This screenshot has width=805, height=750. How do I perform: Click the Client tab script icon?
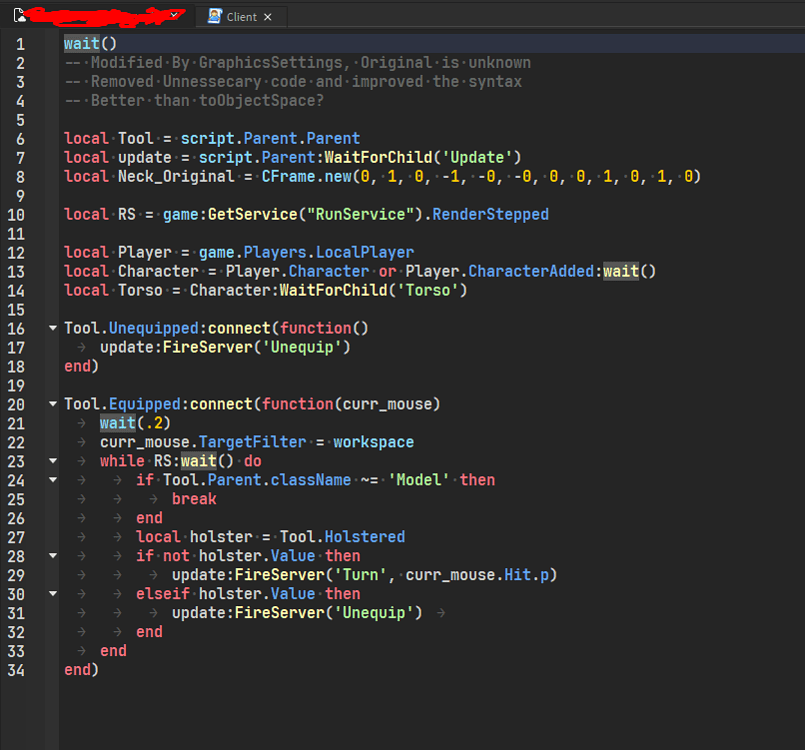click(x=215, y=16)
